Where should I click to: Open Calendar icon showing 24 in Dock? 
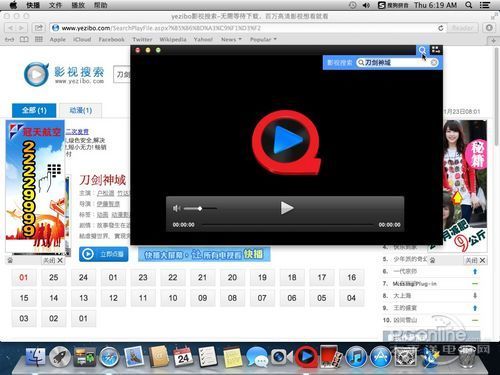click(183, 357)
